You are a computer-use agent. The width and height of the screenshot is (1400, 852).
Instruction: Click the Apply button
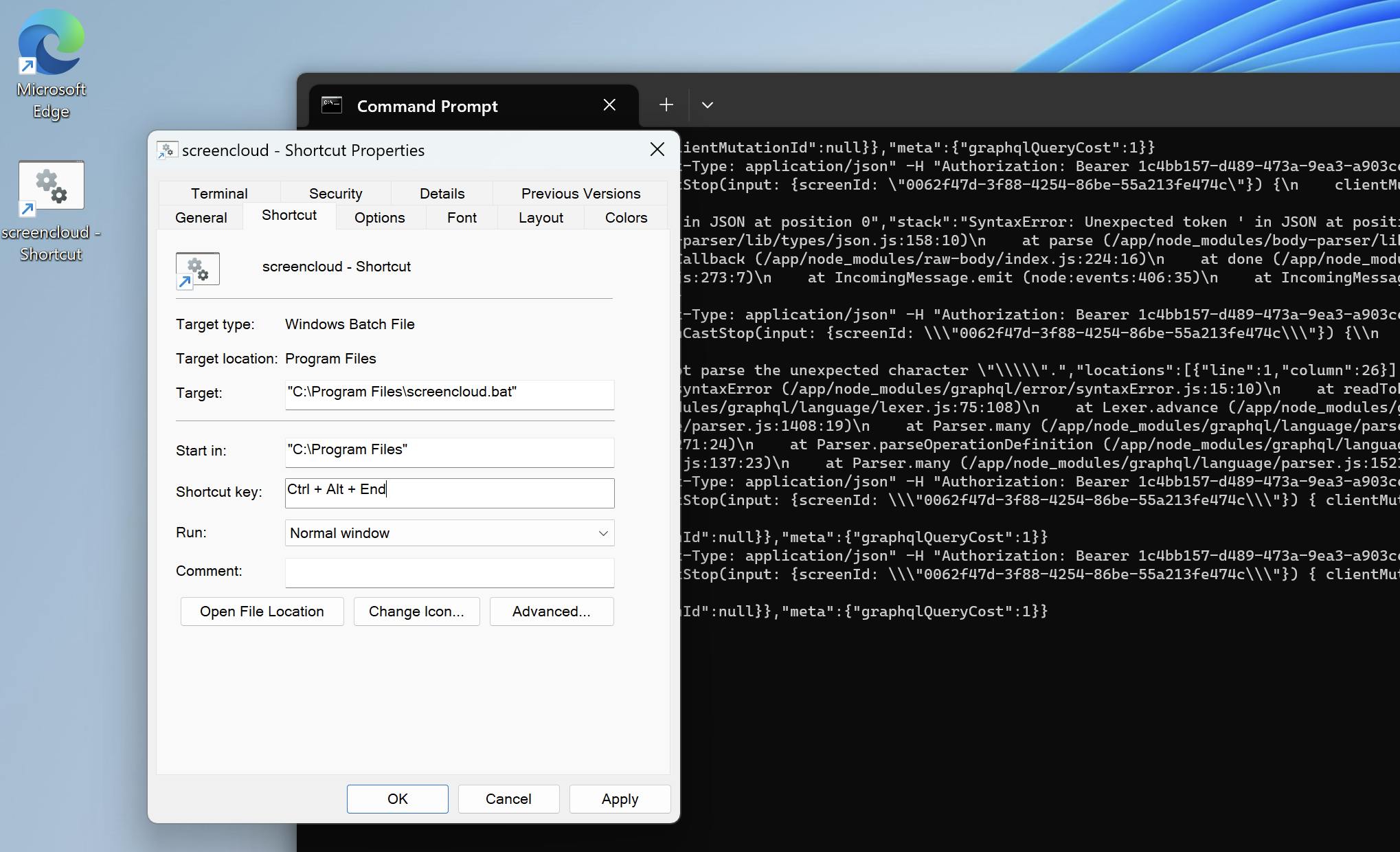click(620, 799)
